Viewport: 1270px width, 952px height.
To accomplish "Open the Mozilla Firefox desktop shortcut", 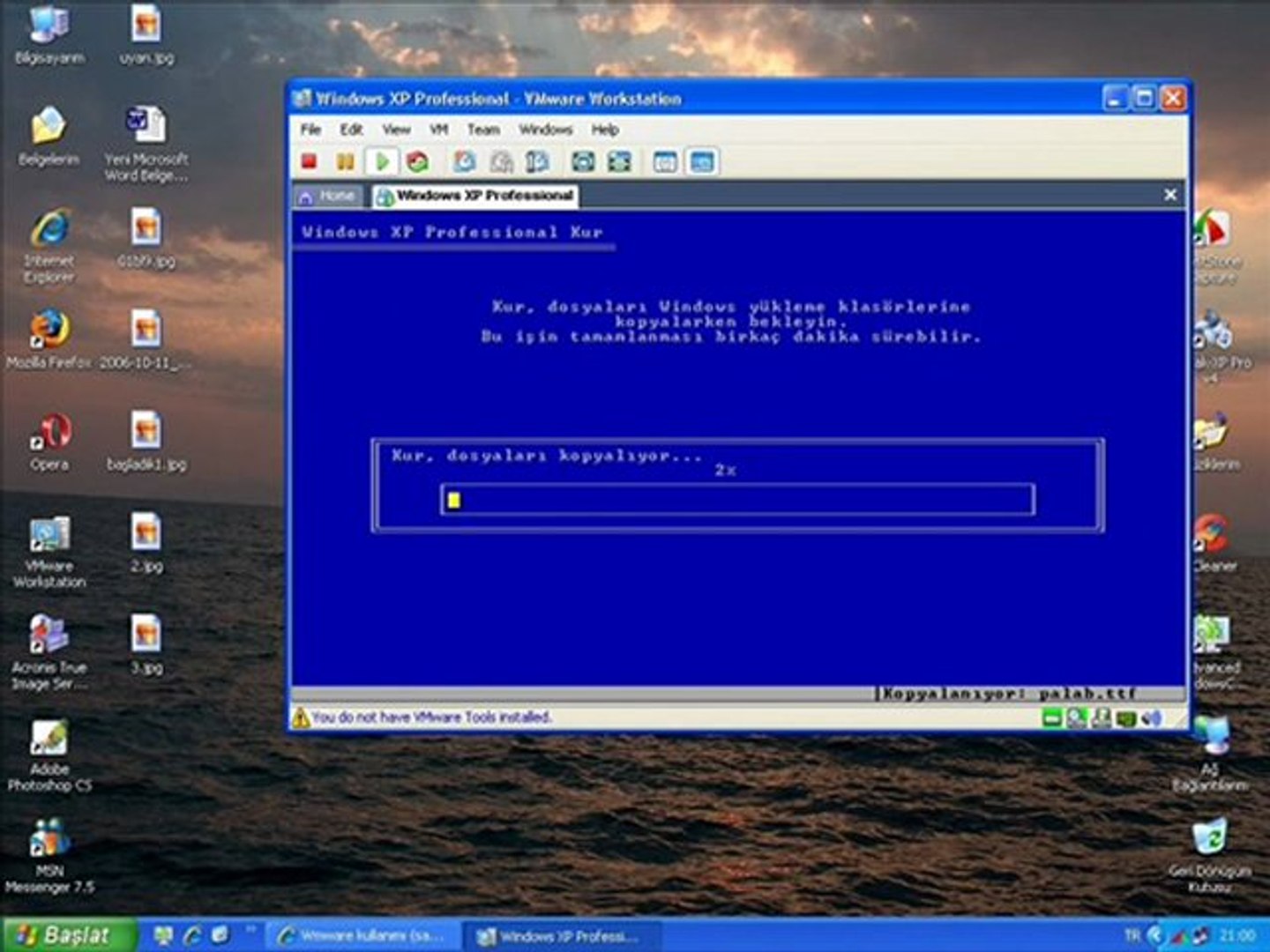I will (49, 339).
